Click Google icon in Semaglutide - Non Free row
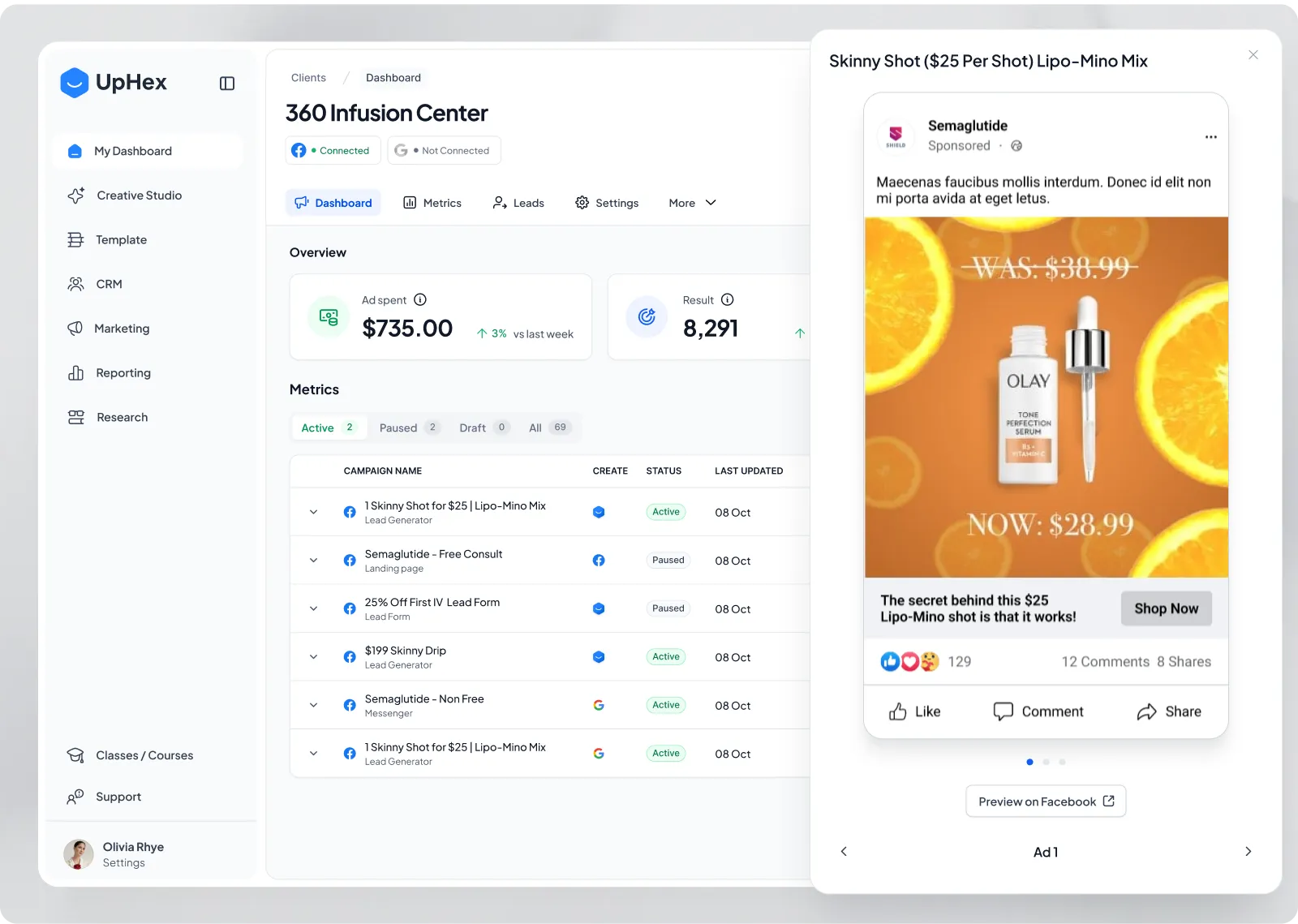 [599, 705]
